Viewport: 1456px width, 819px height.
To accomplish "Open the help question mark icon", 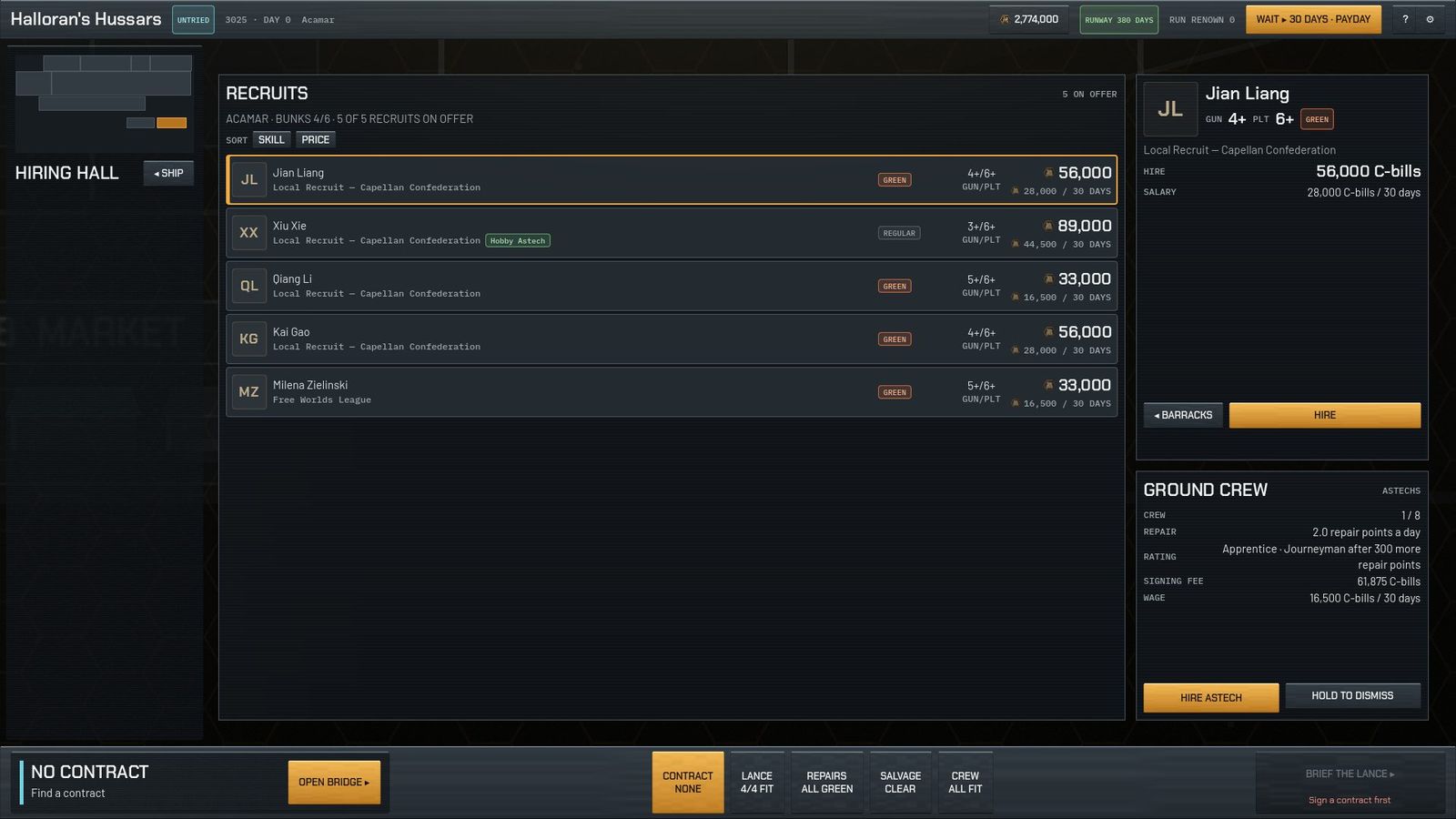I will point(1405,19).
